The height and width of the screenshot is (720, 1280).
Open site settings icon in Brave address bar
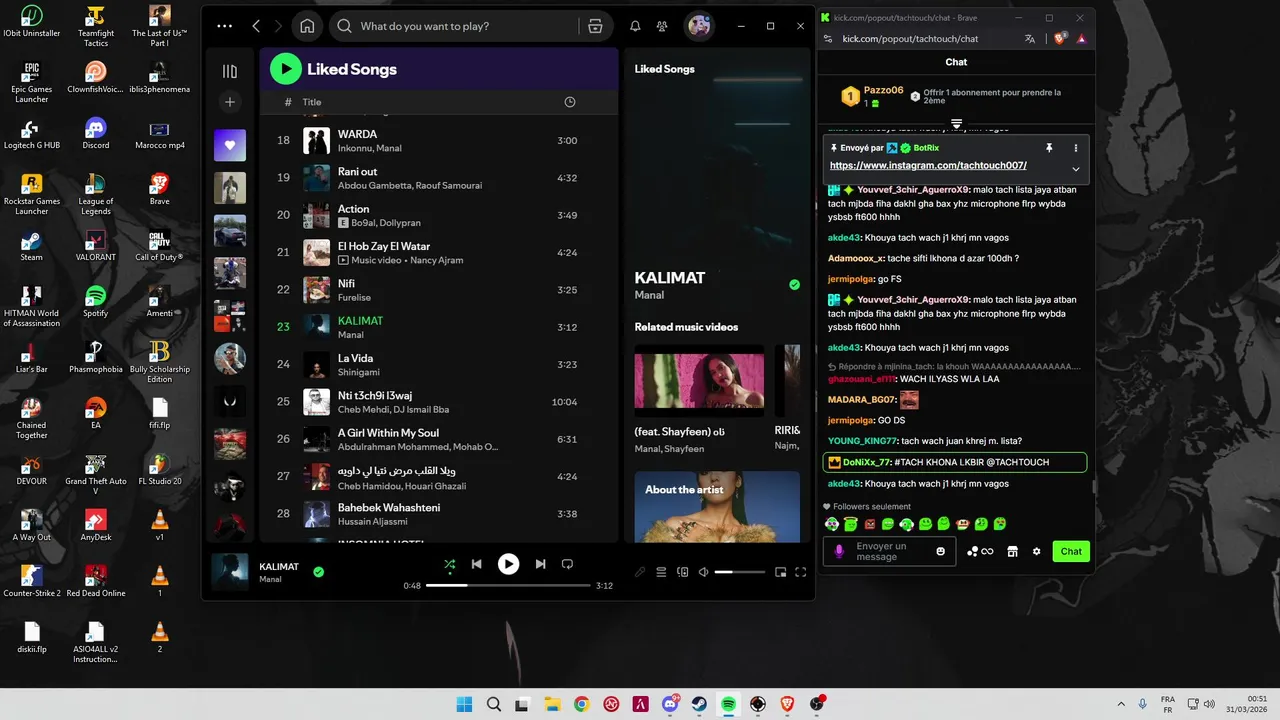[x=827, y=39]
